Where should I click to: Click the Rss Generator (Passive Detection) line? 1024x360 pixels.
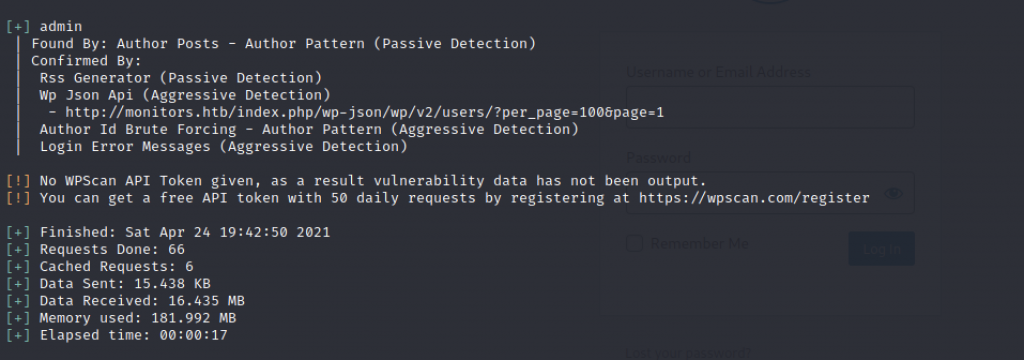[181, 78]
